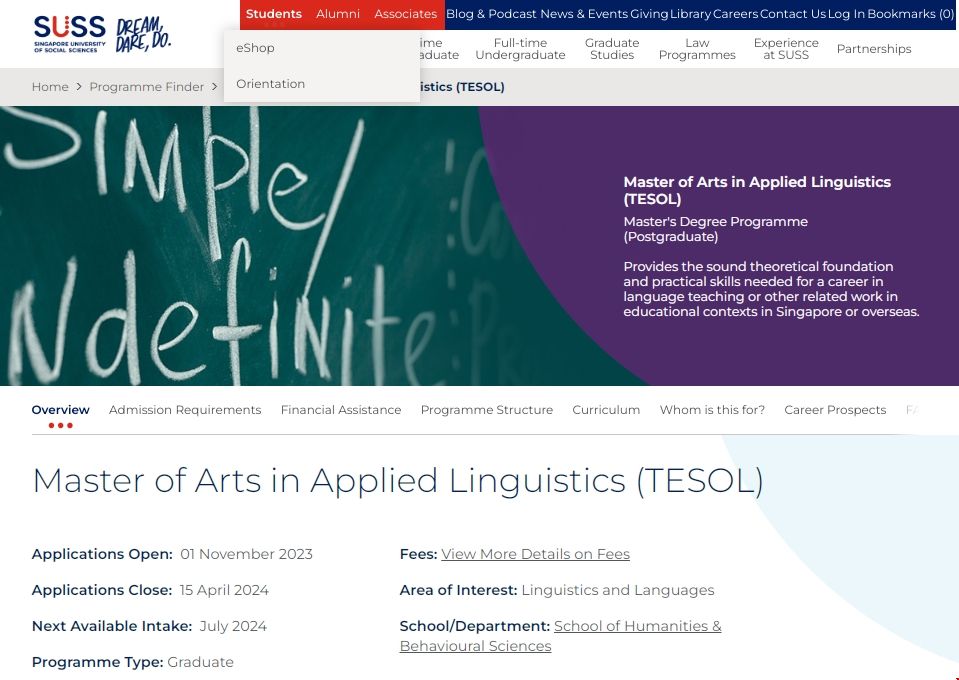This screenshot has height=680, width=959.
Task: Switch to the Curriculum tab
Action: pos(606,410)
